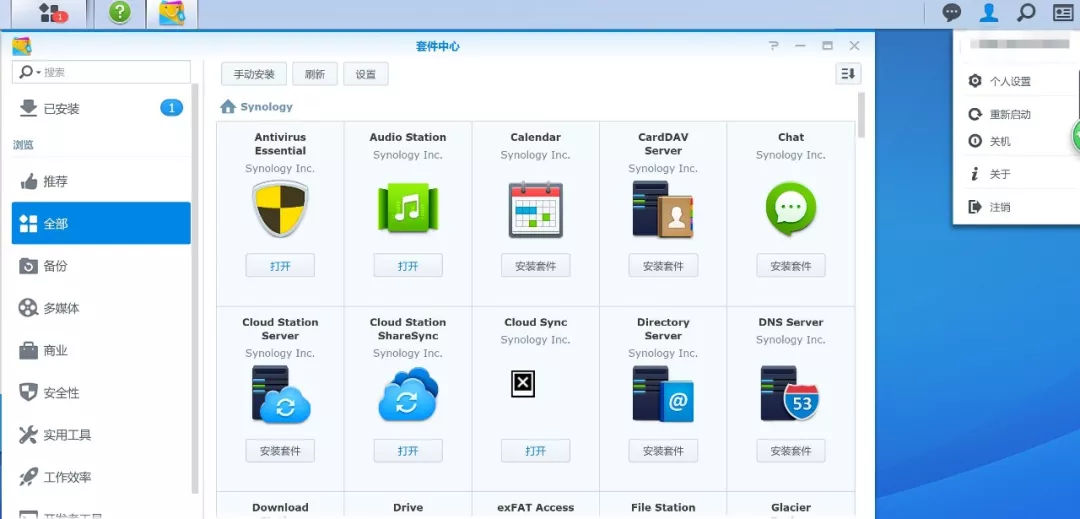Click the Antivirus Essential shield icon
Image resolution: width=1080 pixels, height=519 pixels.
[280, 209]
